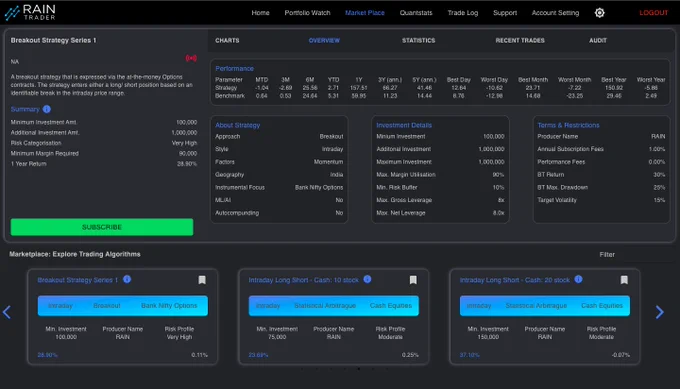680x389 pixels.
Task: Open Intraday Long Short - Cash: 10 stock title
Action: [304, 280]
